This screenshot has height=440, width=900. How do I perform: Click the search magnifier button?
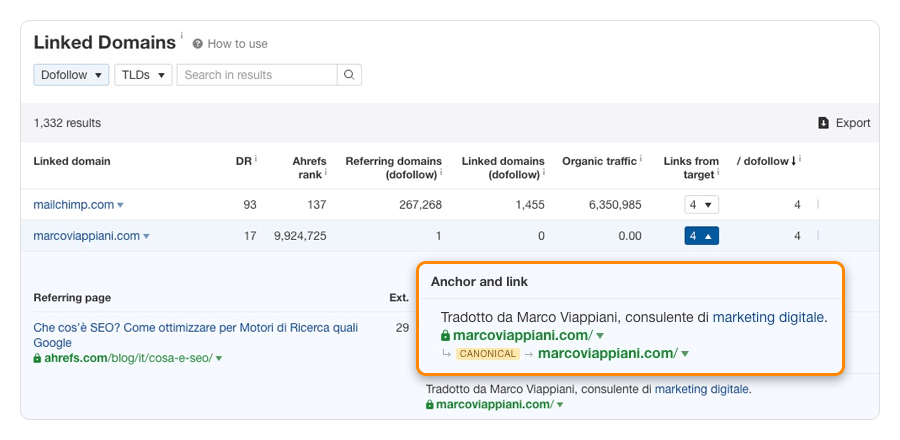pos(349,75)
